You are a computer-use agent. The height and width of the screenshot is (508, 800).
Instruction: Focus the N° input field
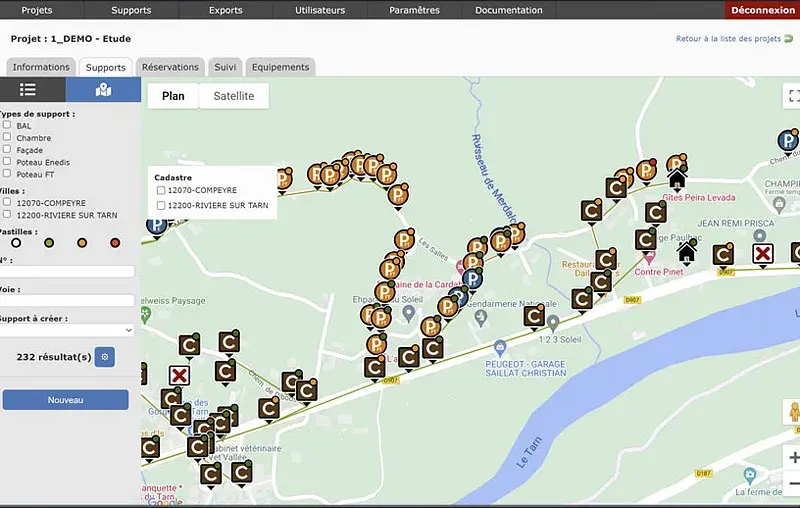[67, 271]
